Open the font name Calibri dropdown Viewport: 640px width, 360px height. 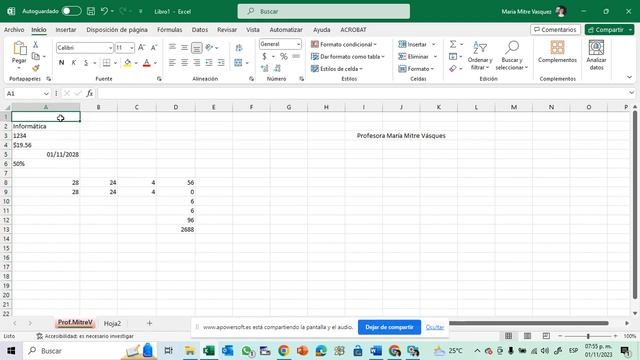110,48
